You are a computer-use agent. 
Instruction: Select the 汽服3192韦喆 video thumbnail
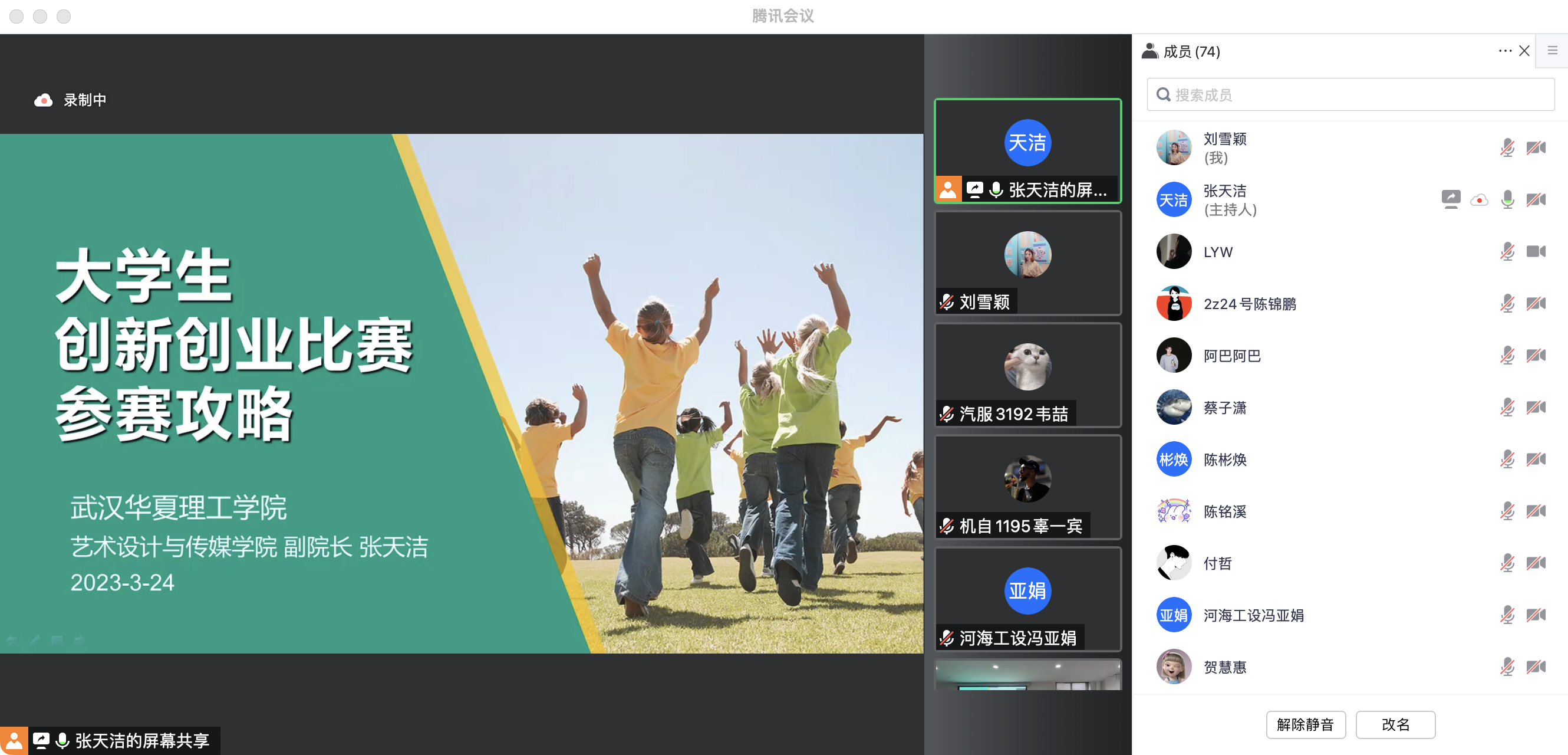click(x=1027, y=375)
